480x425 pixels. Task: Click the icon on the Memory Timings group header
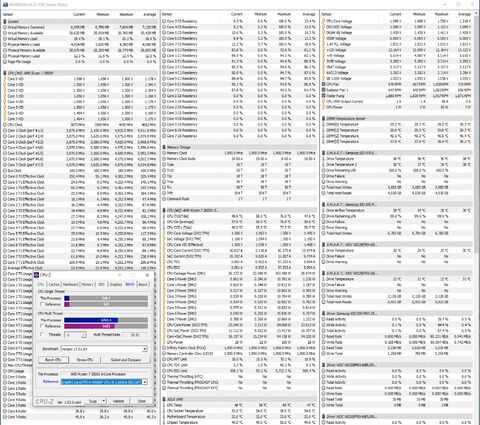tap(164, 147)
